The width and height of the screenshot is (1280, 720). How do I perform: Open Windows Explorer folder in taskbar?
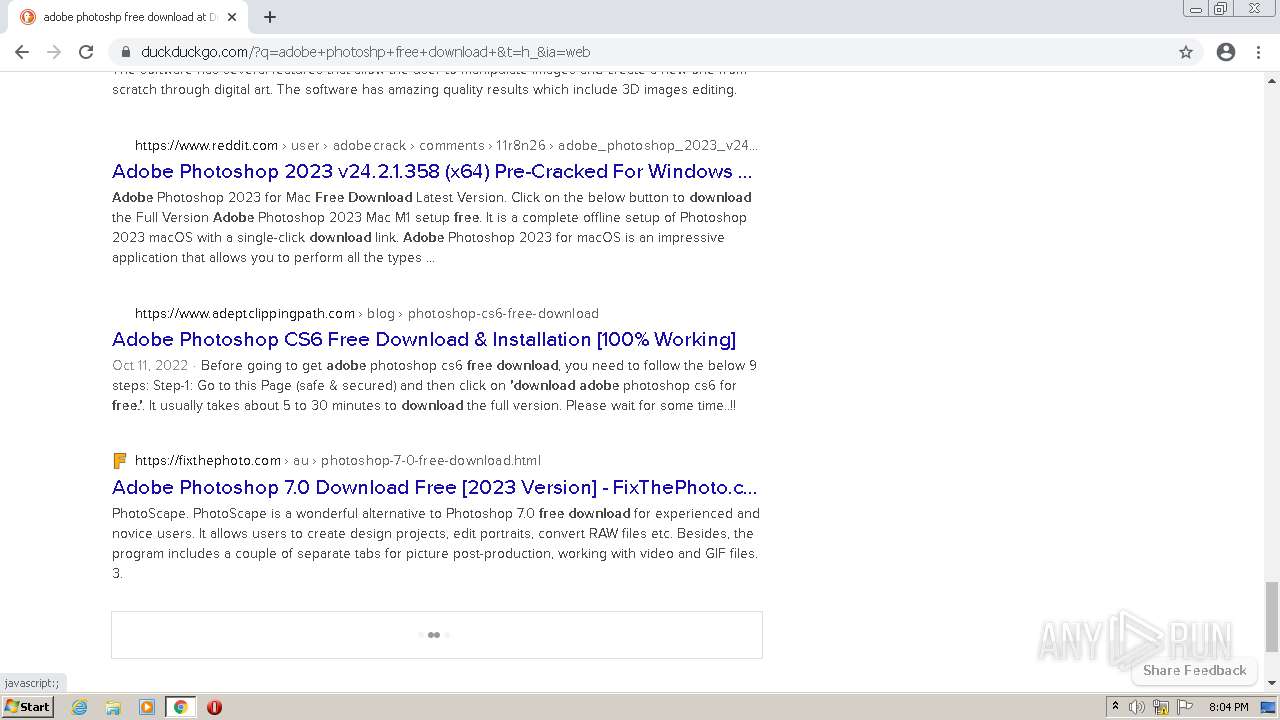[113, 707]
